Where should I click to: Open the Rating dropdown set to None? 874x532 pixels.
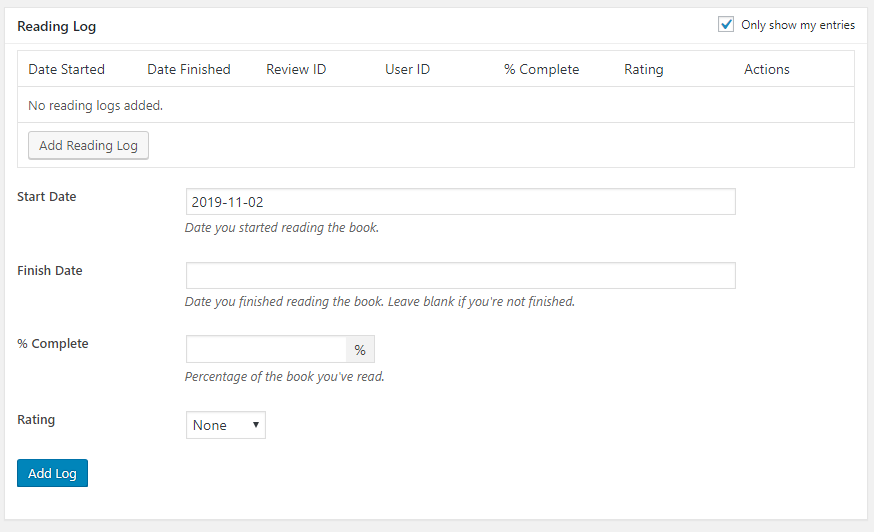coord(225,425)
